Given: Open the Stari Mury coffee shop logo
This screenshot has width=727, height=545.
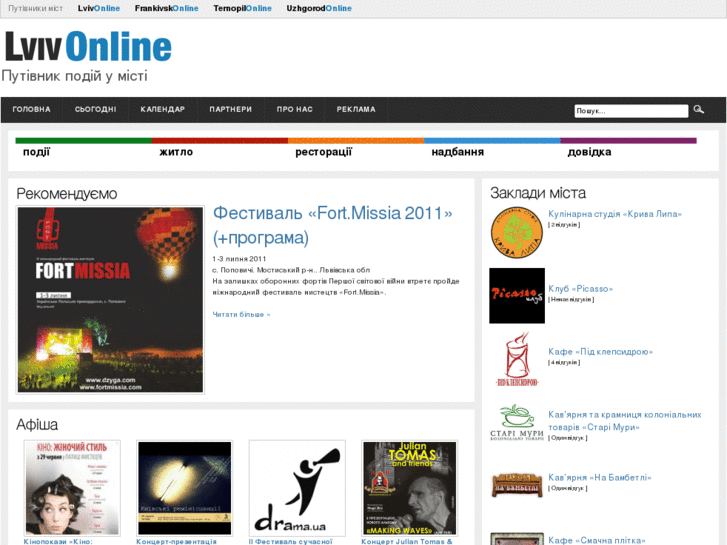Looking at the screenshot, I should (x=517, y=422).
